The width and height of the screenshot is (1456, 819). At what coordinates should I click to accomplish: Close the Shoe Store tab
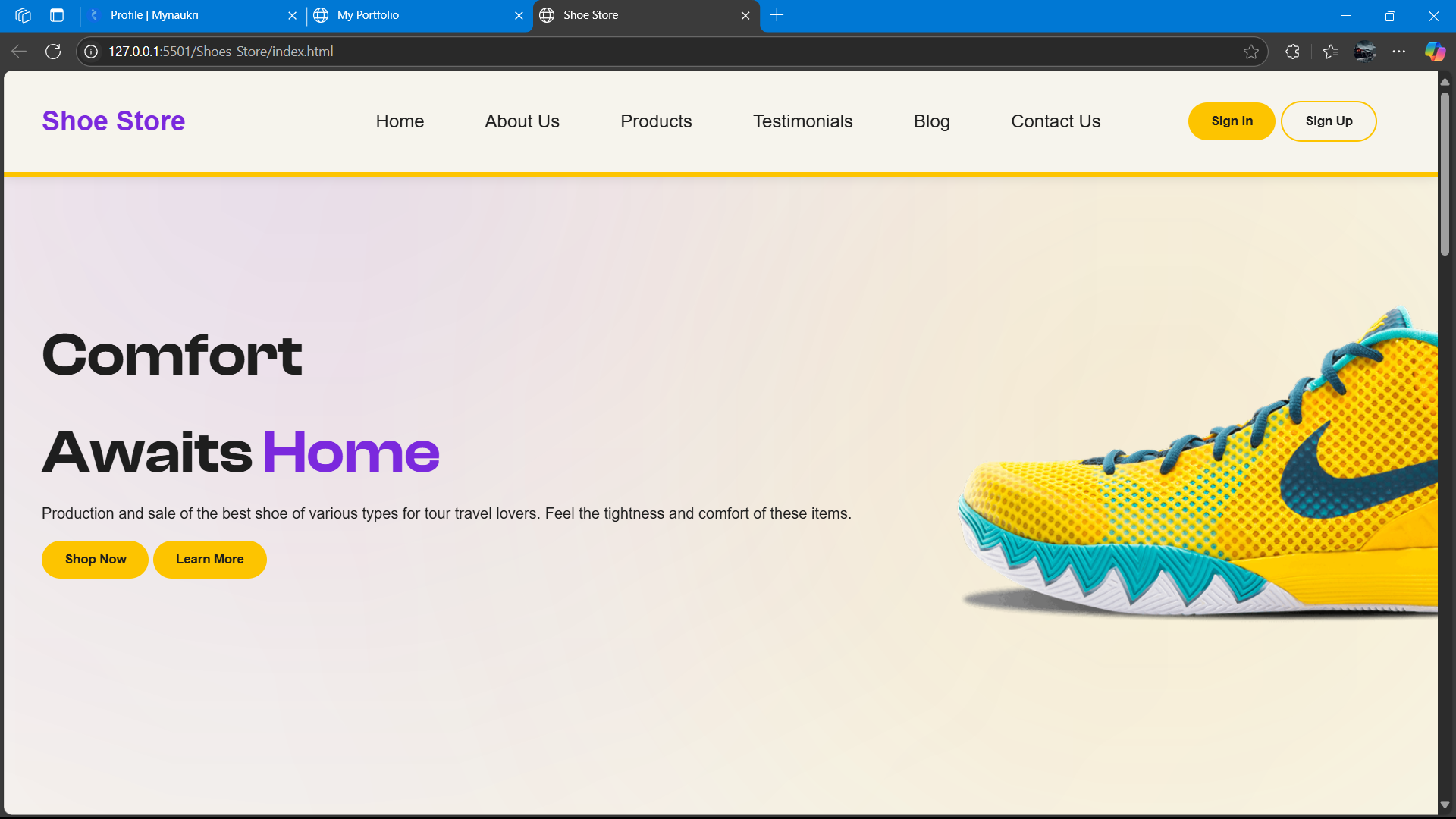pos(745,15)
